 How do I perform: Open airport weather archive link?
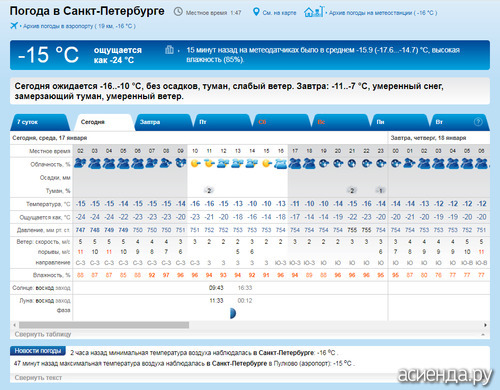(79, 26)
